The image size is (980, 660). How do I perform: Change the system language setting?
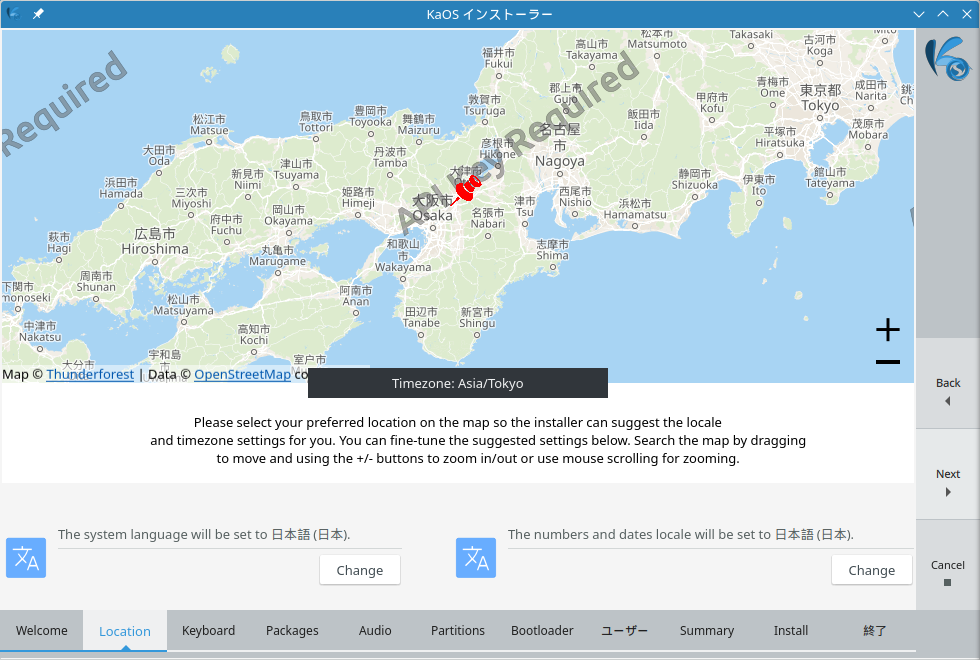[359, 570]
